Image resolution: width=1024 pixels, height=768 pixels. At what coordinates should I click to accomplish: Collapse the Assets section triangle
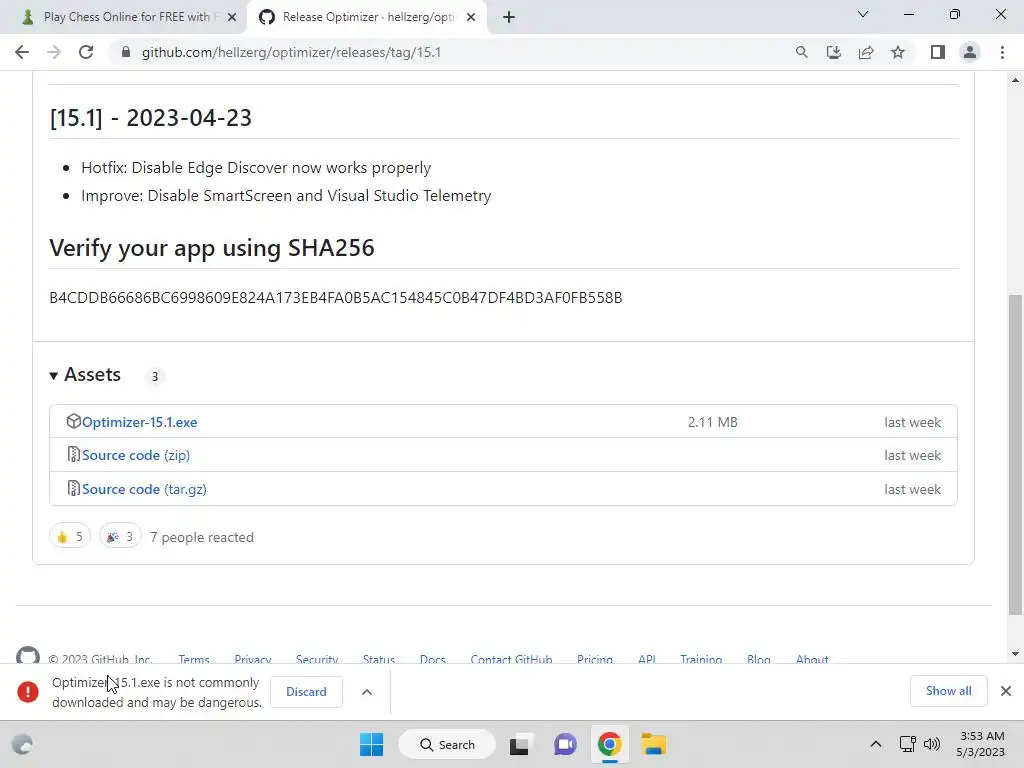coord(54,376)
